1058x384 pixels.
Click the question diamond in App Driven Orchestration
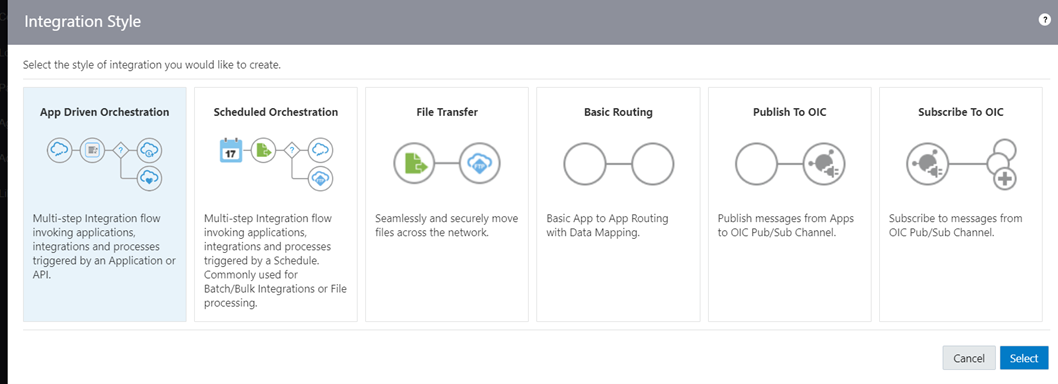pos(121,150)
